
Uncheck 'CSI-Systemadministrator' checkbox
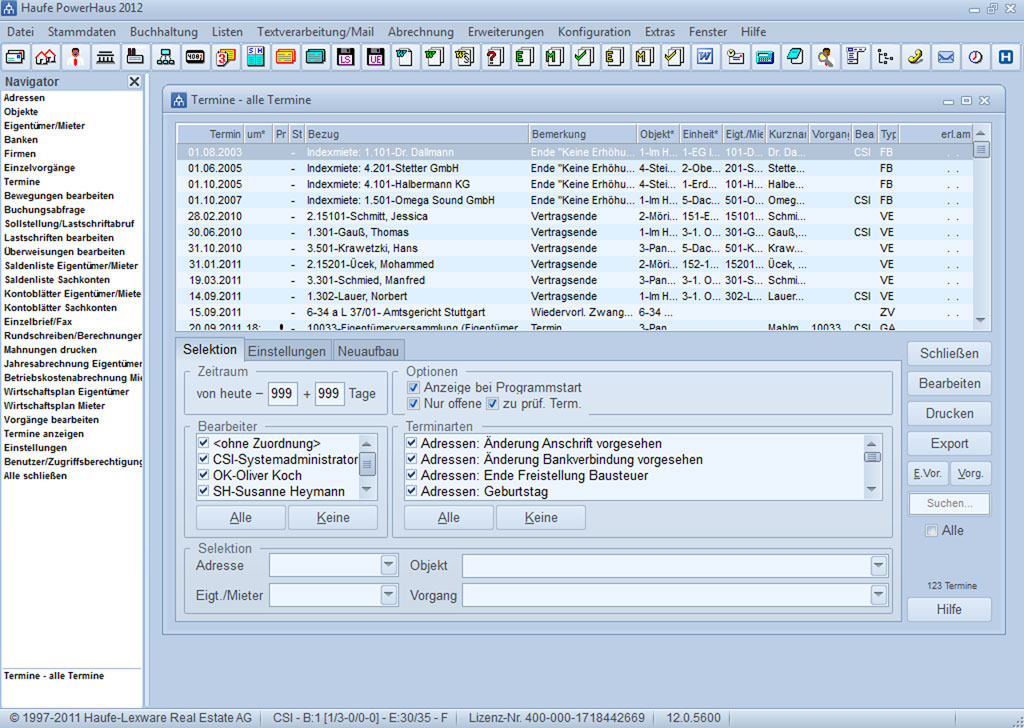click(x=203, y=459)
